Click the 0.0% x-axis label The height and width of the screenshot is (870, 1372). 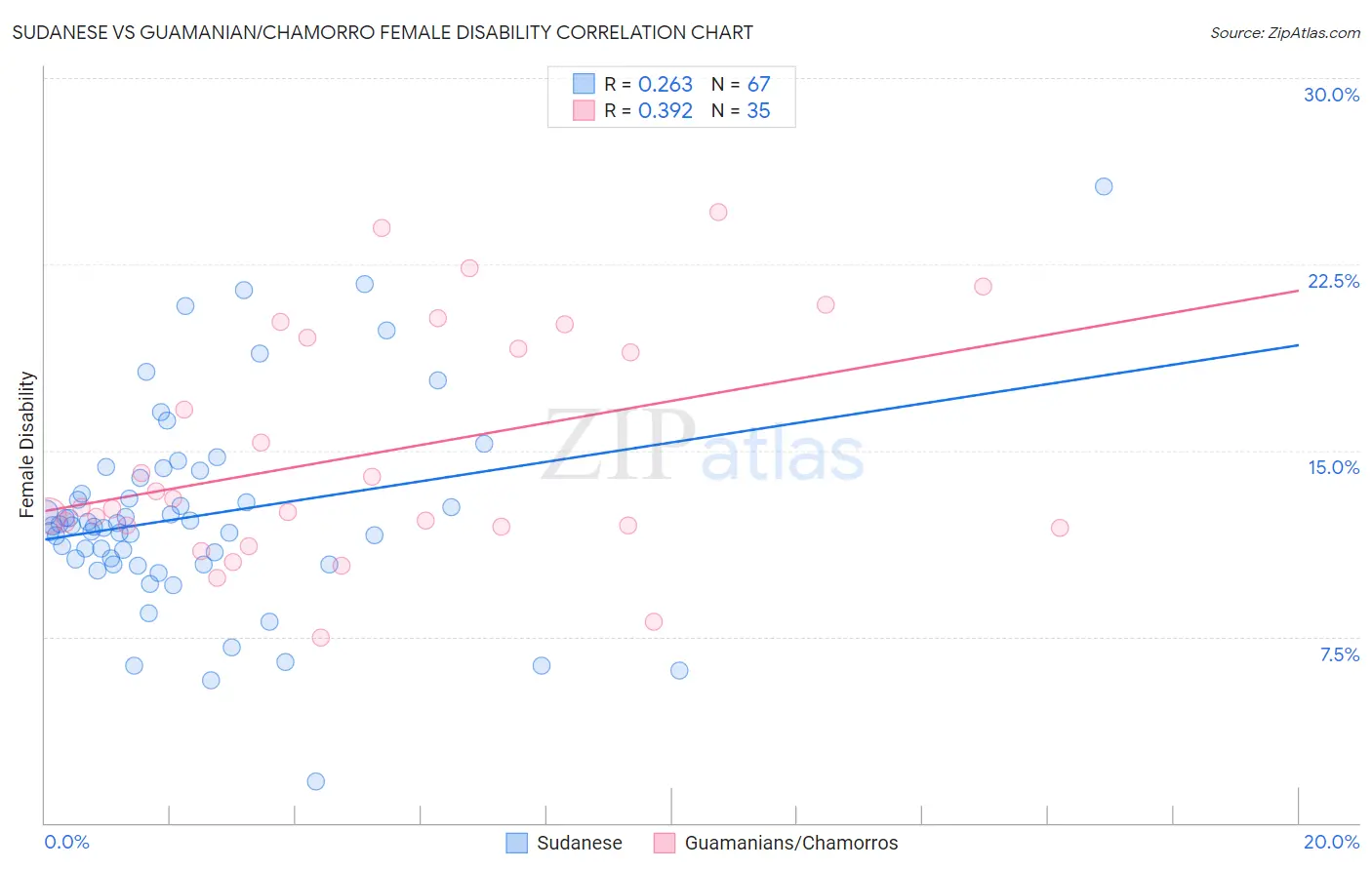click(x=67, y=842)
